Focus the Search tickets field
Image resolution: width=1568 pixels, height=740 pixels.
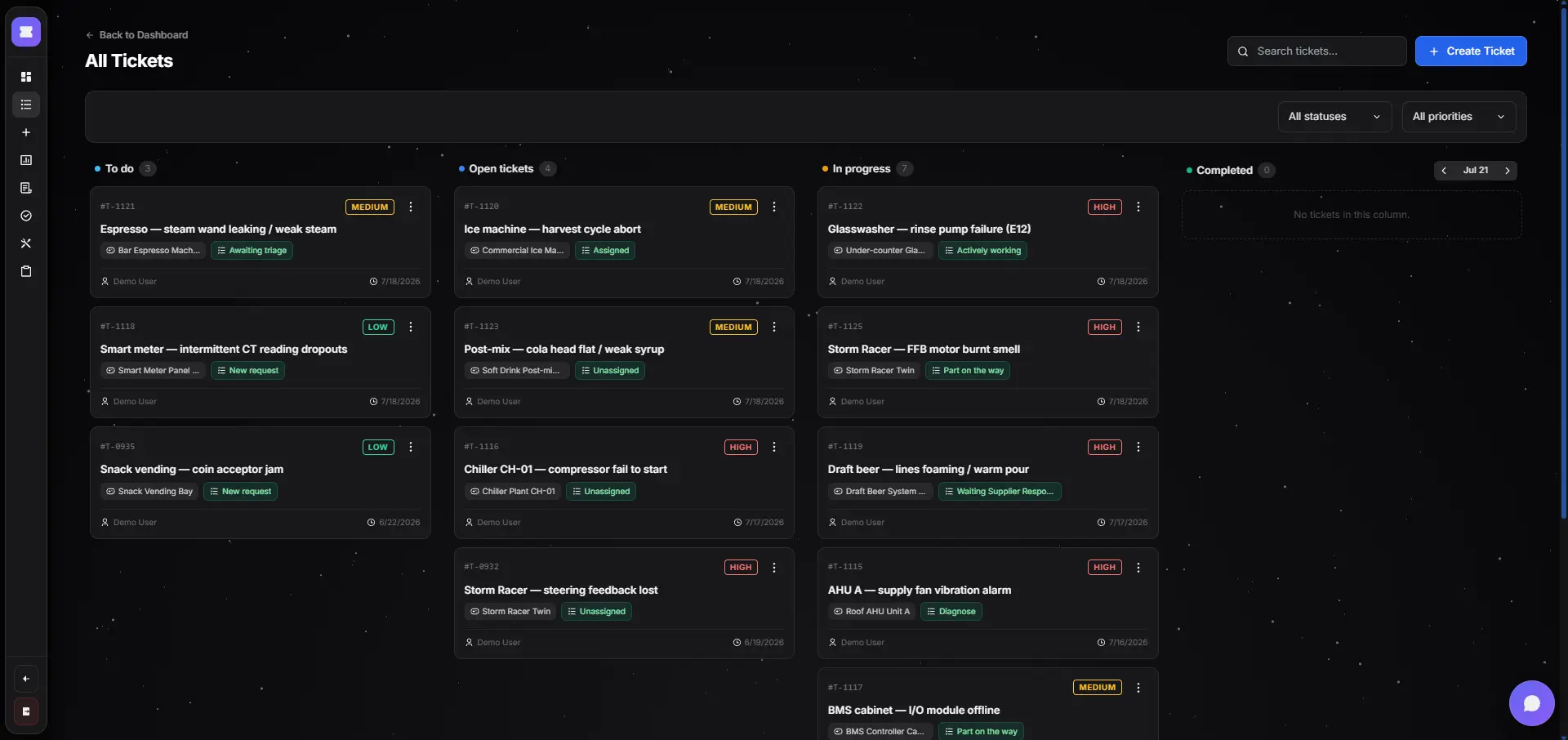[1316, 51]
